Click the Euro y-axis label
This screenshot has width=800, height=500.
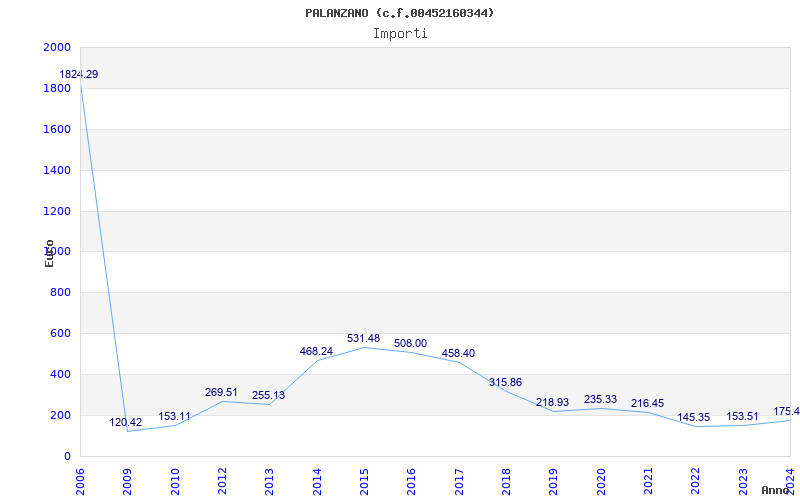49,253
